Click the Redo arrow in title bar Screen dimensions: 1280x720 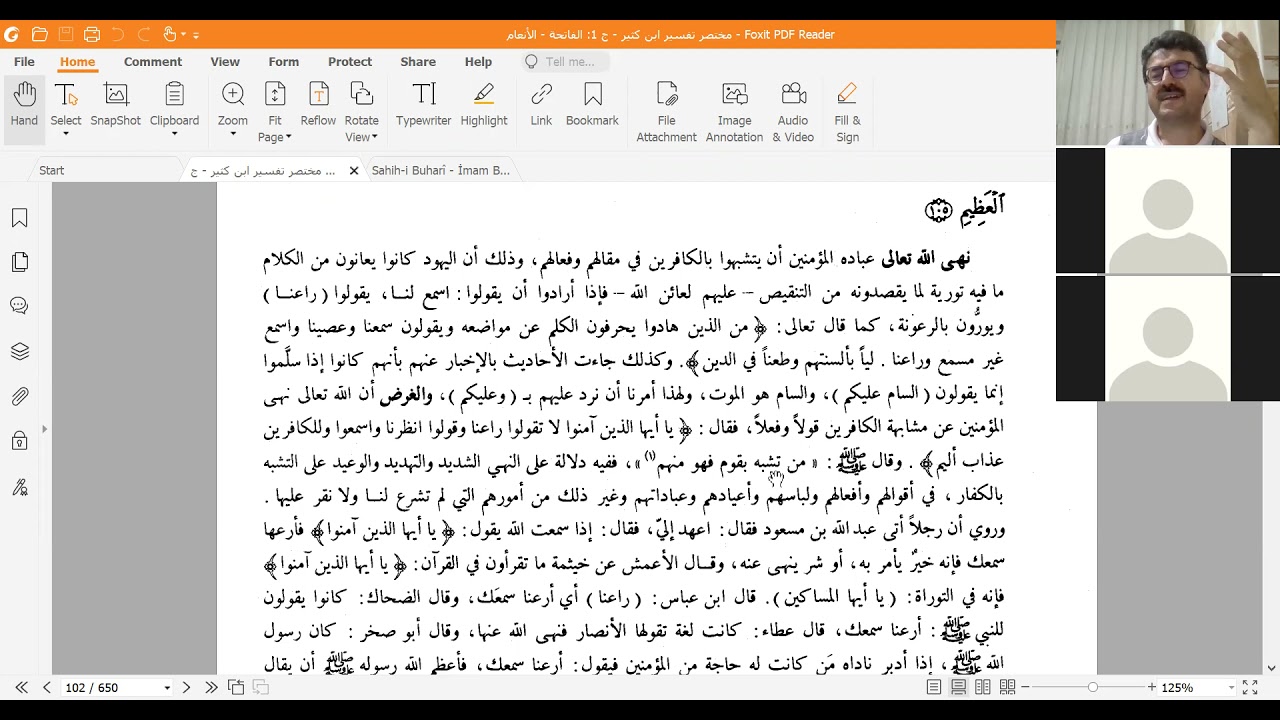(143, 34)
